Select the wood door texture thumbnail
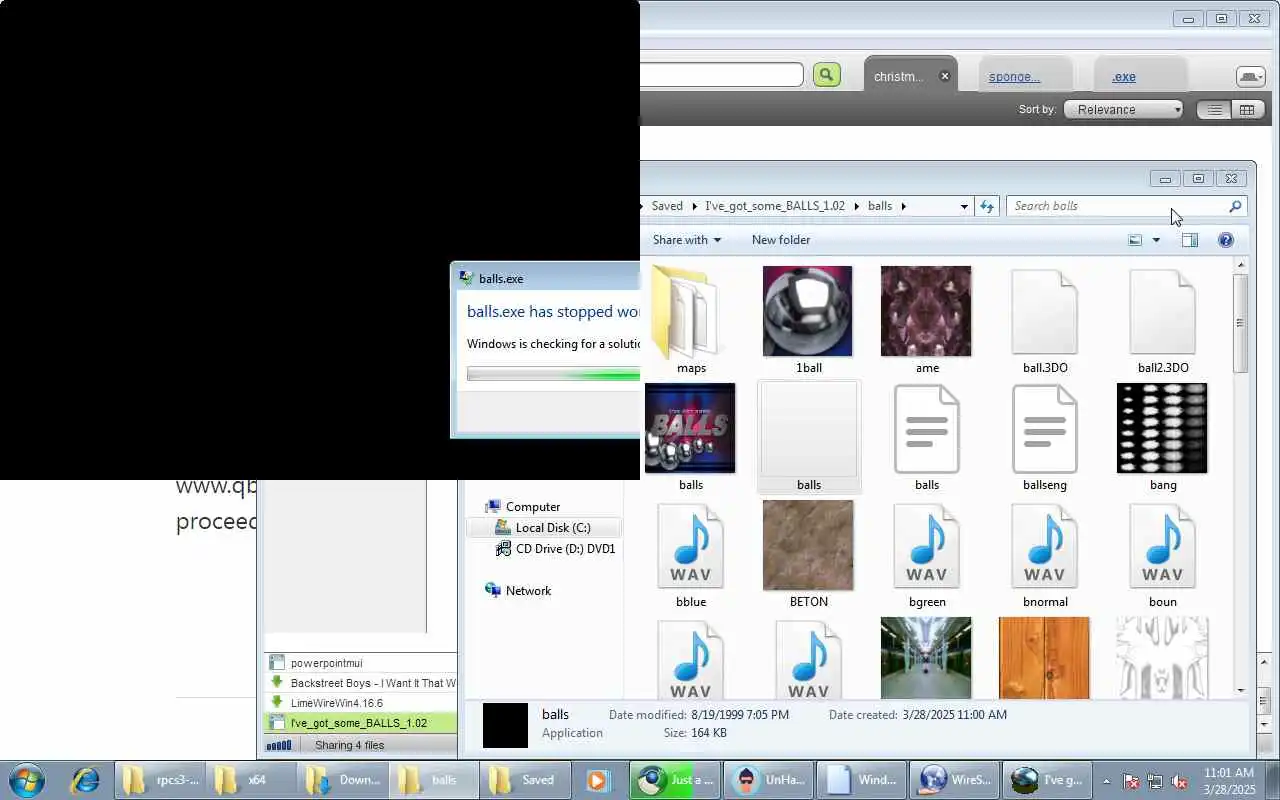 pyautogui.click(x=1044, y=658)
